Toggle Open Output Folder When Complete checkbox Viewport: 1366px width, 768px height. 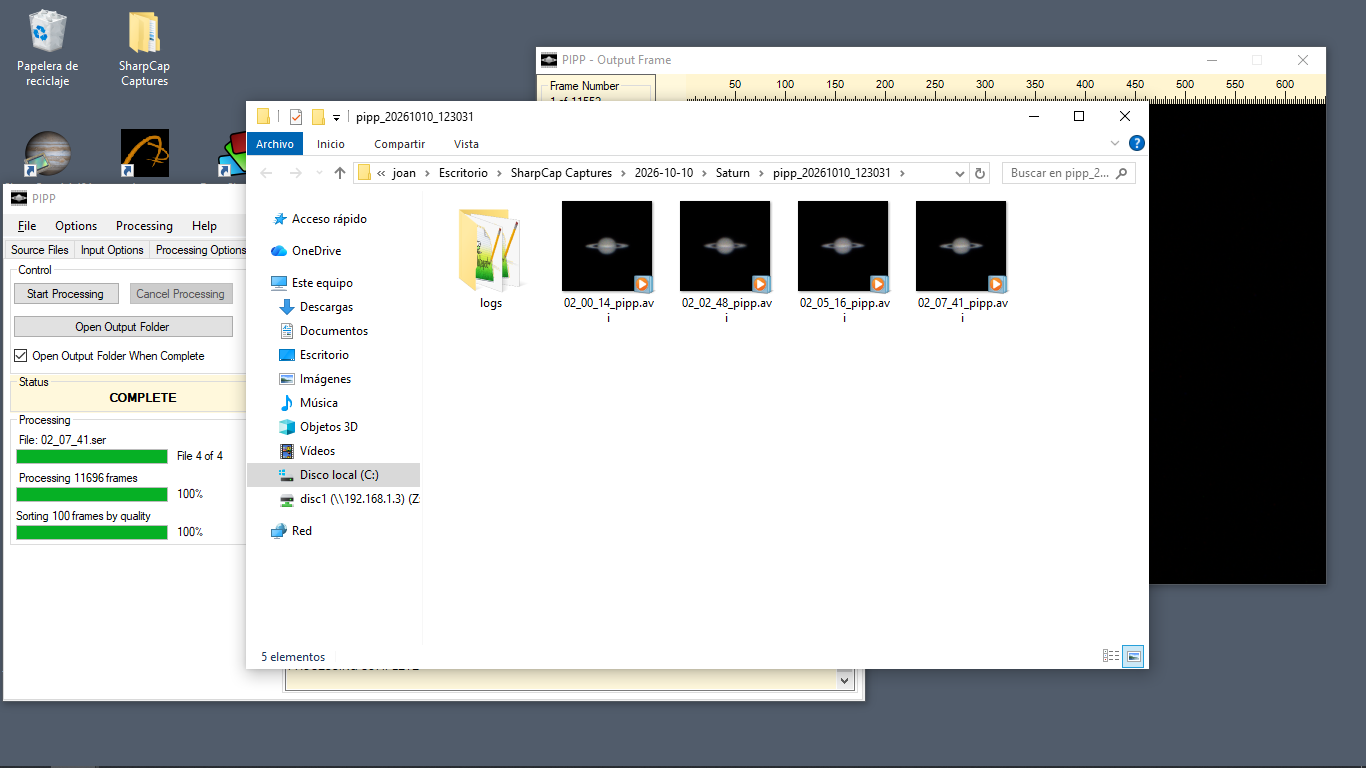(x=21, y=356)
